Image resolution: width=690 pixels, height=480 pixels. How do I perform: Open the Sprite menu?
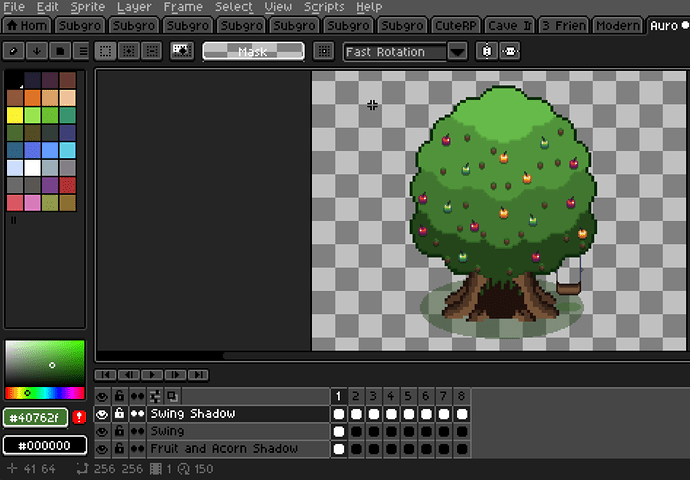tap(86, 7)
